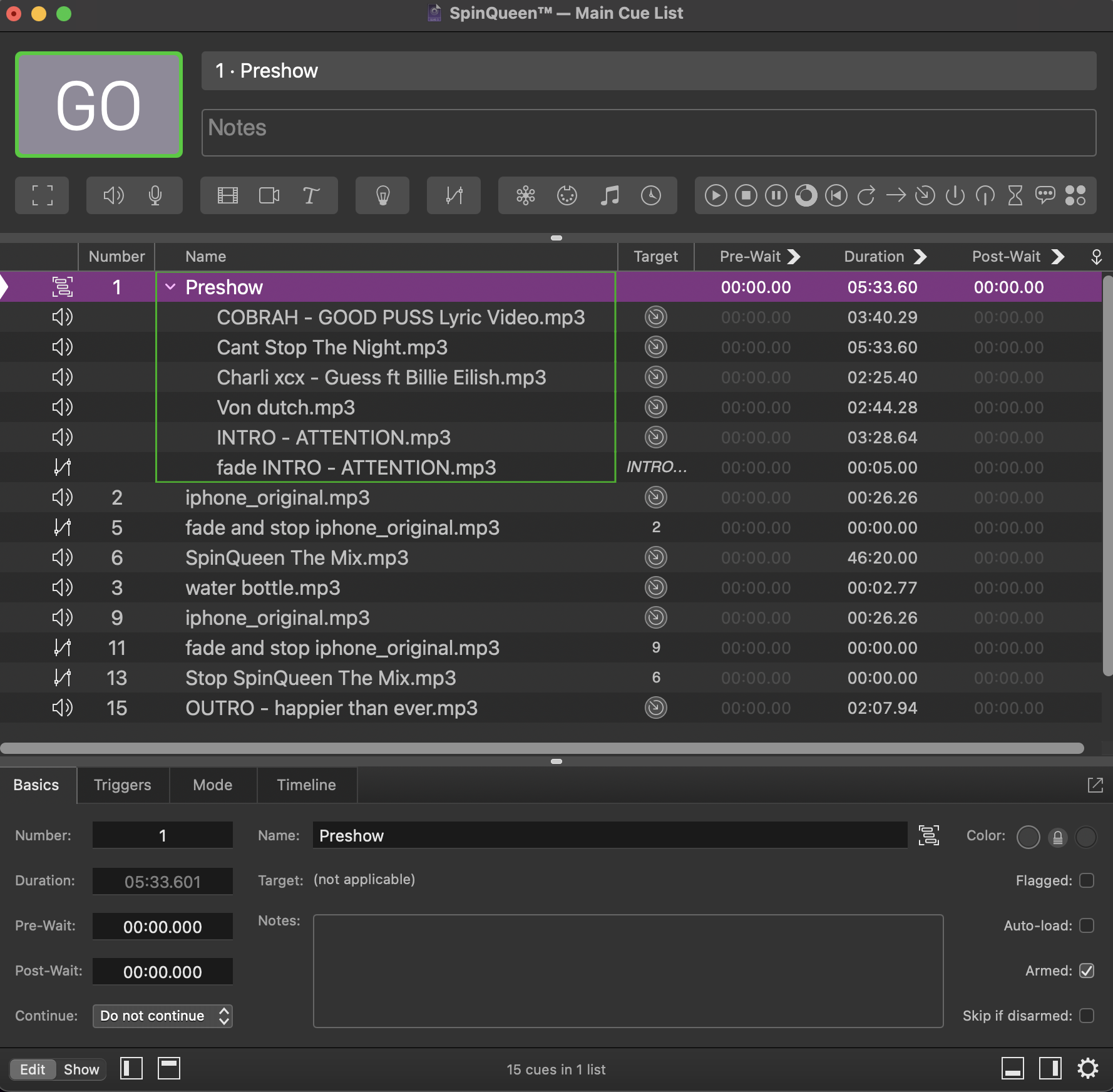This screenshot has width=1113, height=1092.
Task: Click the target icon of water bottle.mp3
Action: pos(655,587)
